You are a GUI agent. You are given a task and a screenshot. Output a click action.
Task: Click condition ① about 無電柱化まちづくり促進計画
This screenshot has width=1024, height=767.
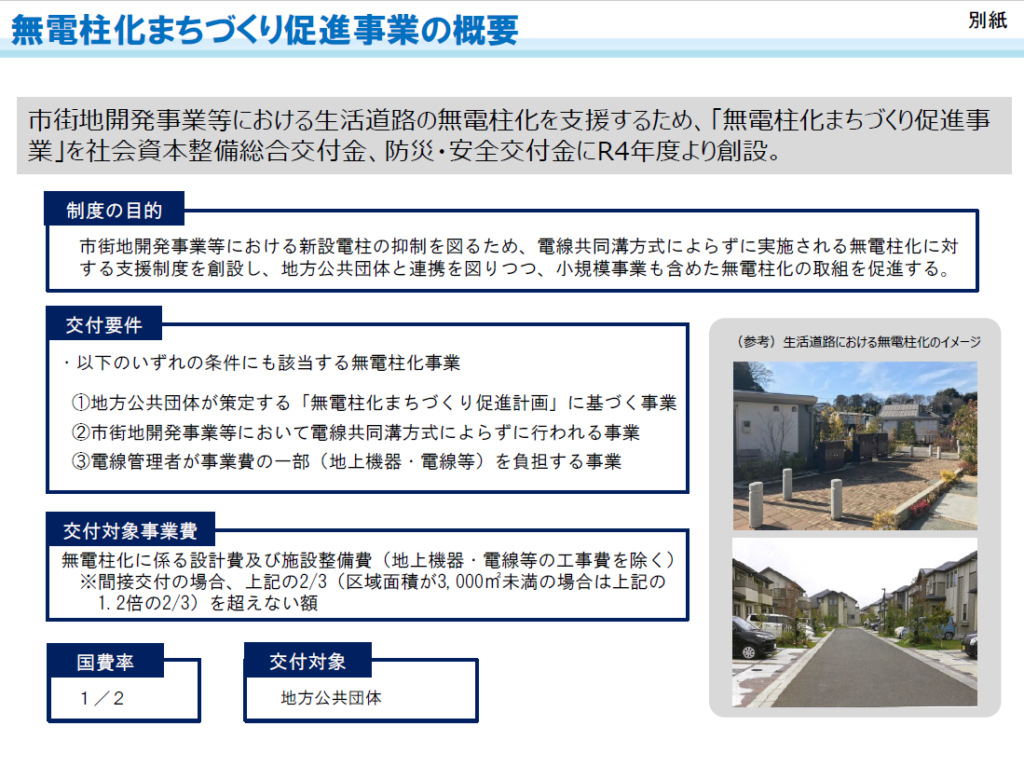point(374,402)
